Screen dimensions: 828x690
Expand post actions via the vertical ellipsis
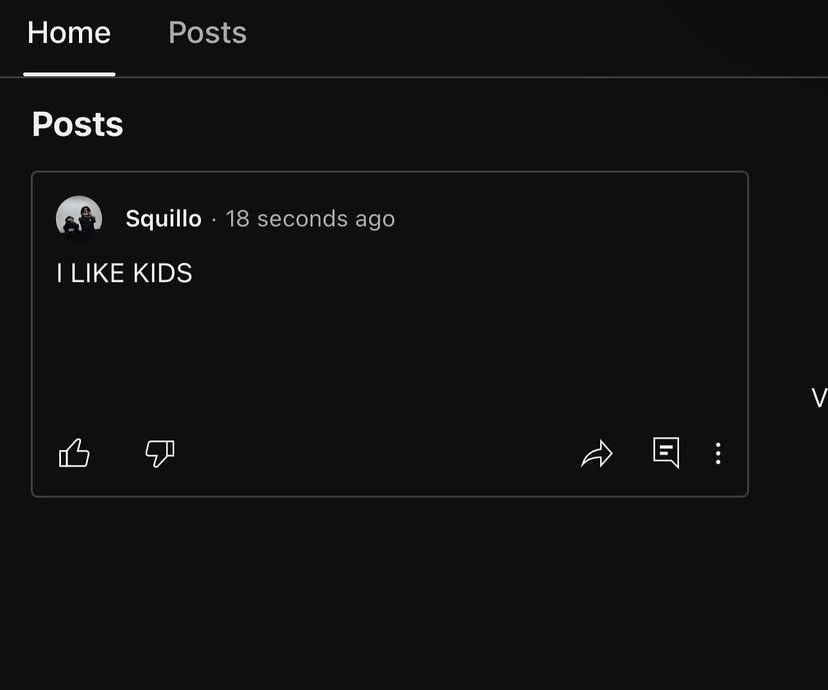[718, 454]
